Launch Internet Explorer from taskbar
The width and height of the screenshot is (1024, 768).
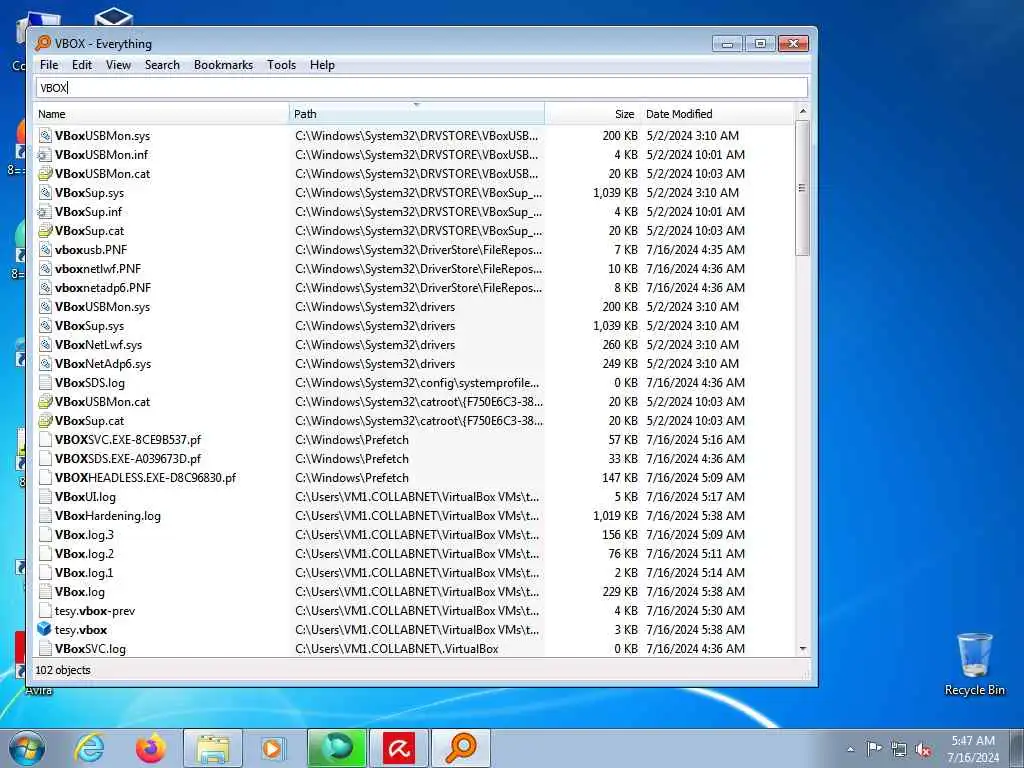tap(89, 748)
